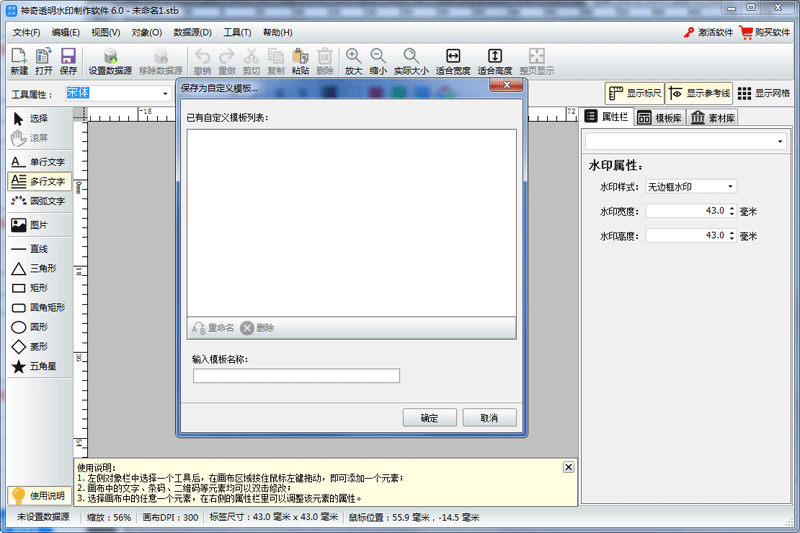Open the 对象(O) menu

[x=146, y=33]
